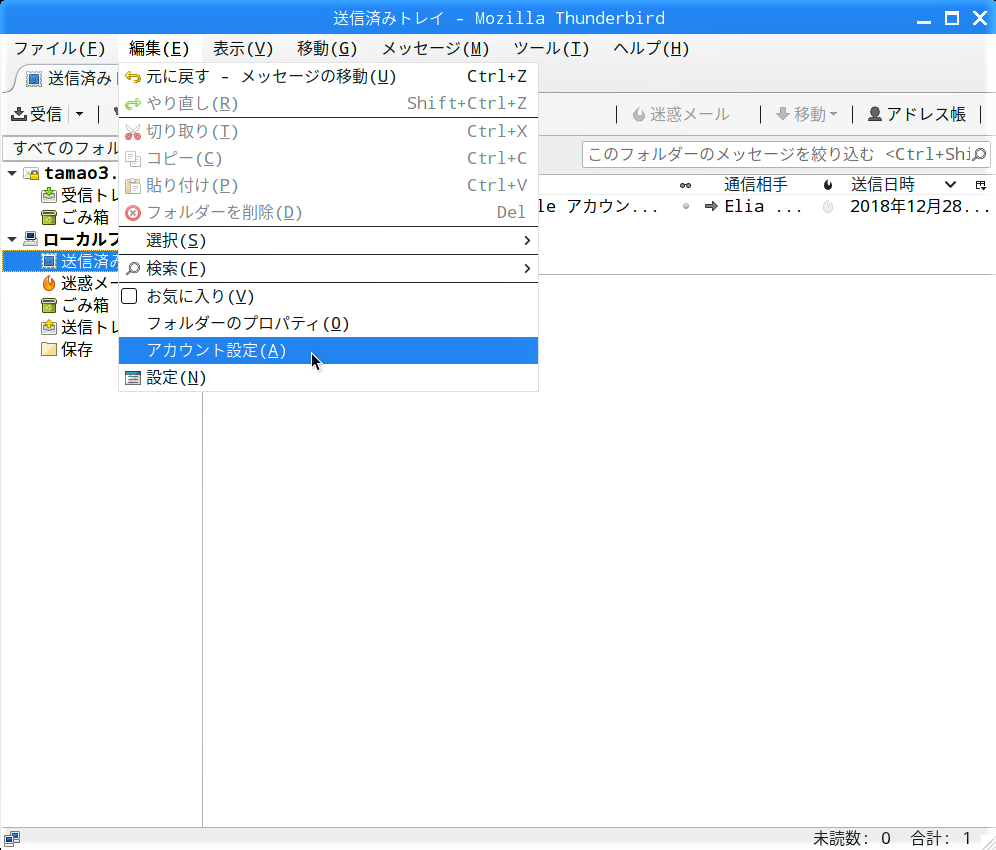996x850 pixels.
Task: Select the Trash (ごみ箱) under tamao3
Action: point(60,217)
